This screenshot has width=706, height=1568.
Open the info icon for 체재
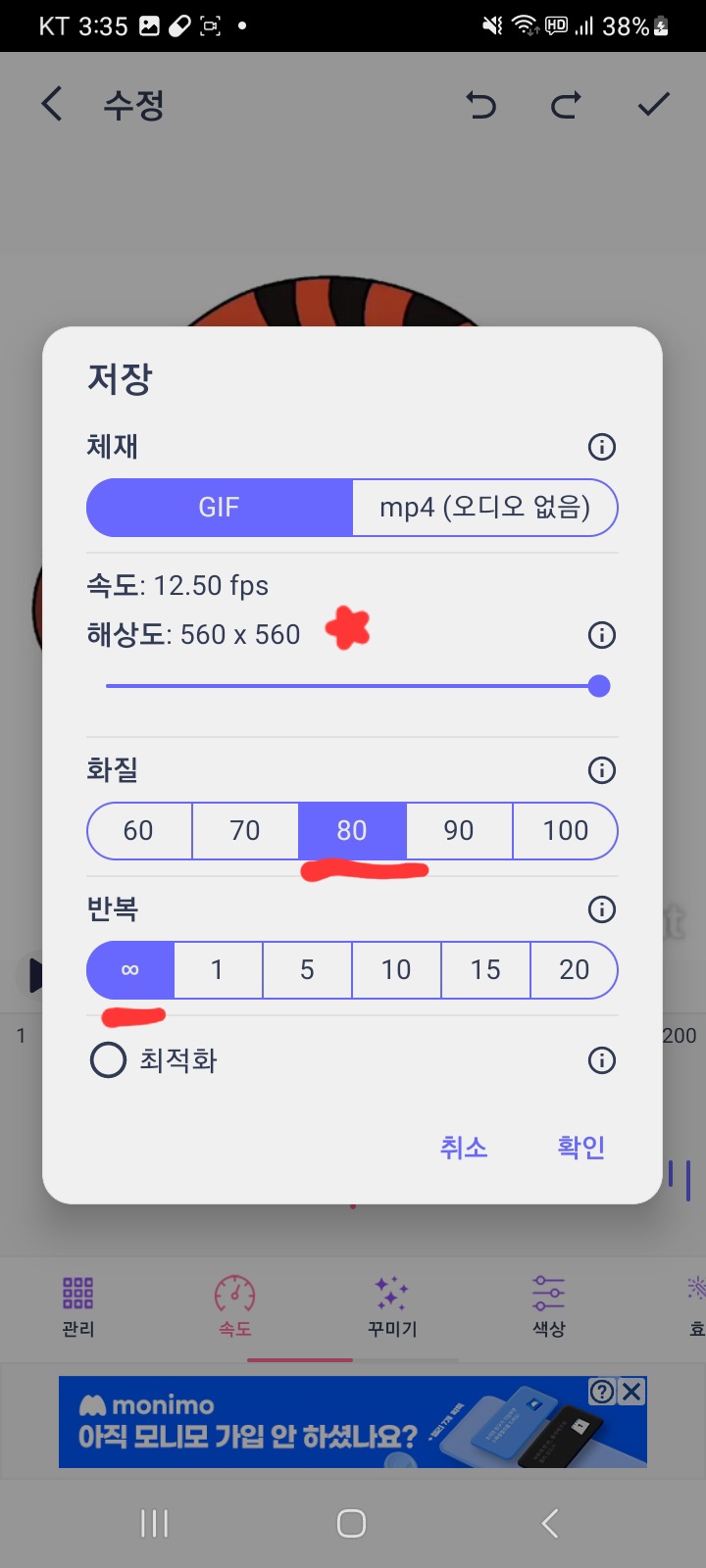click(x=601, y=447)
